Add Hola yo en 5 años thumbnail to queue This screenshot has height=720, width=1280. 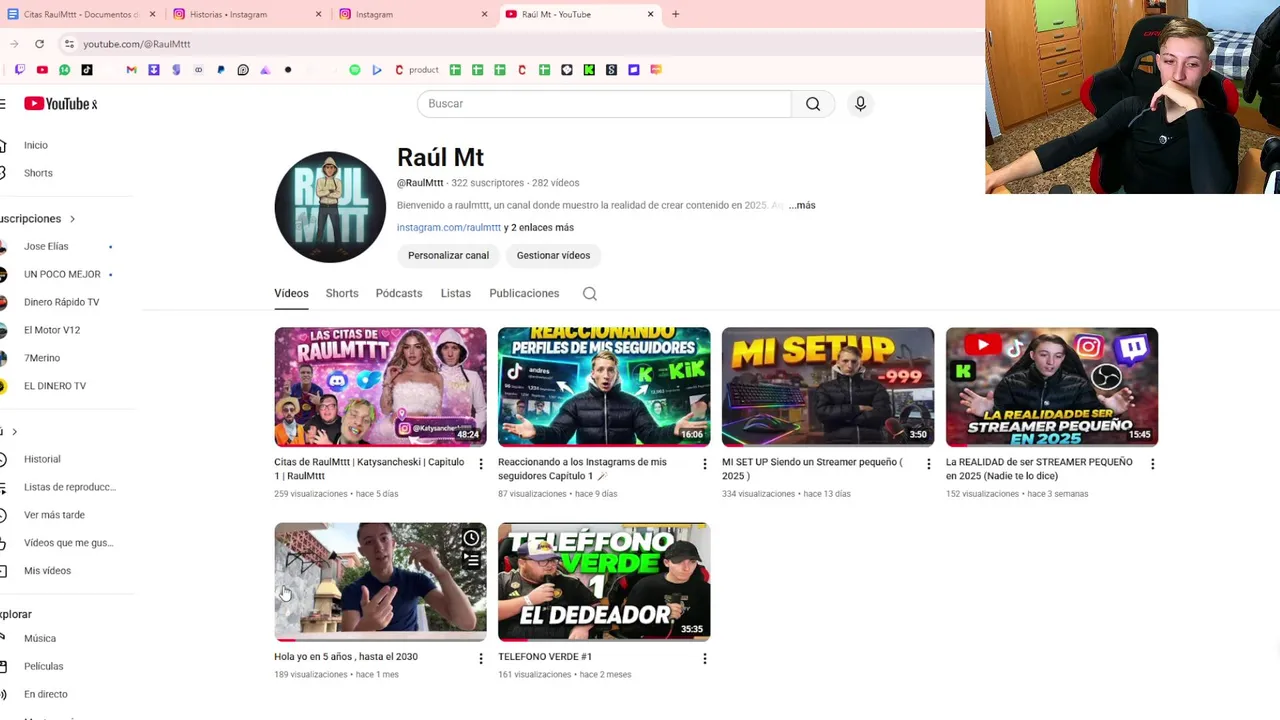[471, 561]
